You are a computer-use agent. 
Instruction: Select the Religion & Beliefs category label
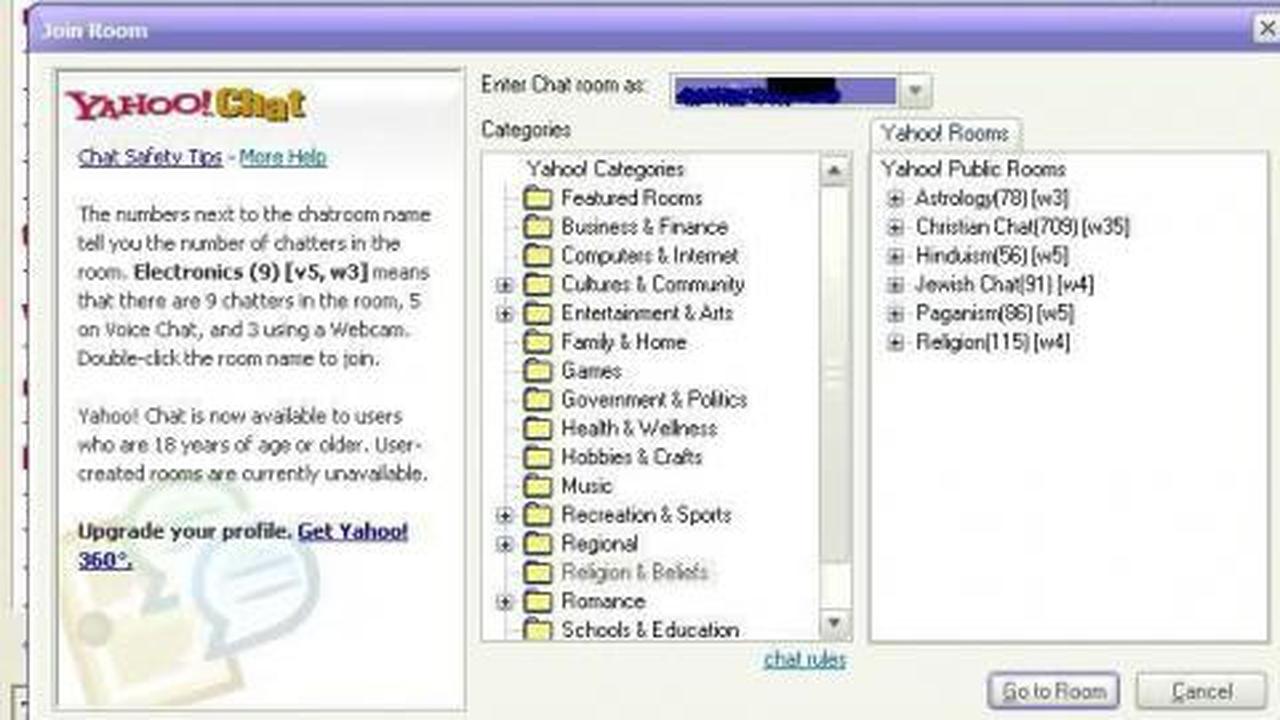[635, 573]
